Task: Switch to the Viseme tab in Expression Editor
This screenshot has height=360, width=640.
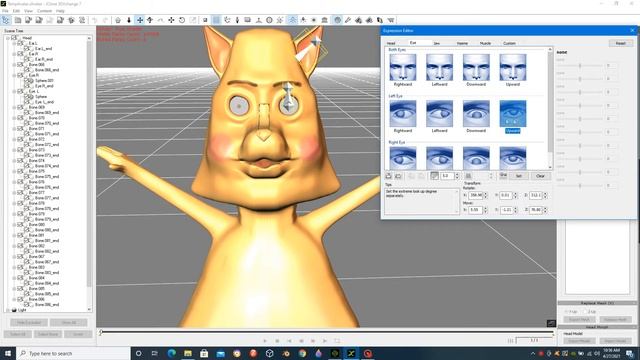Action: pos(462,43)
